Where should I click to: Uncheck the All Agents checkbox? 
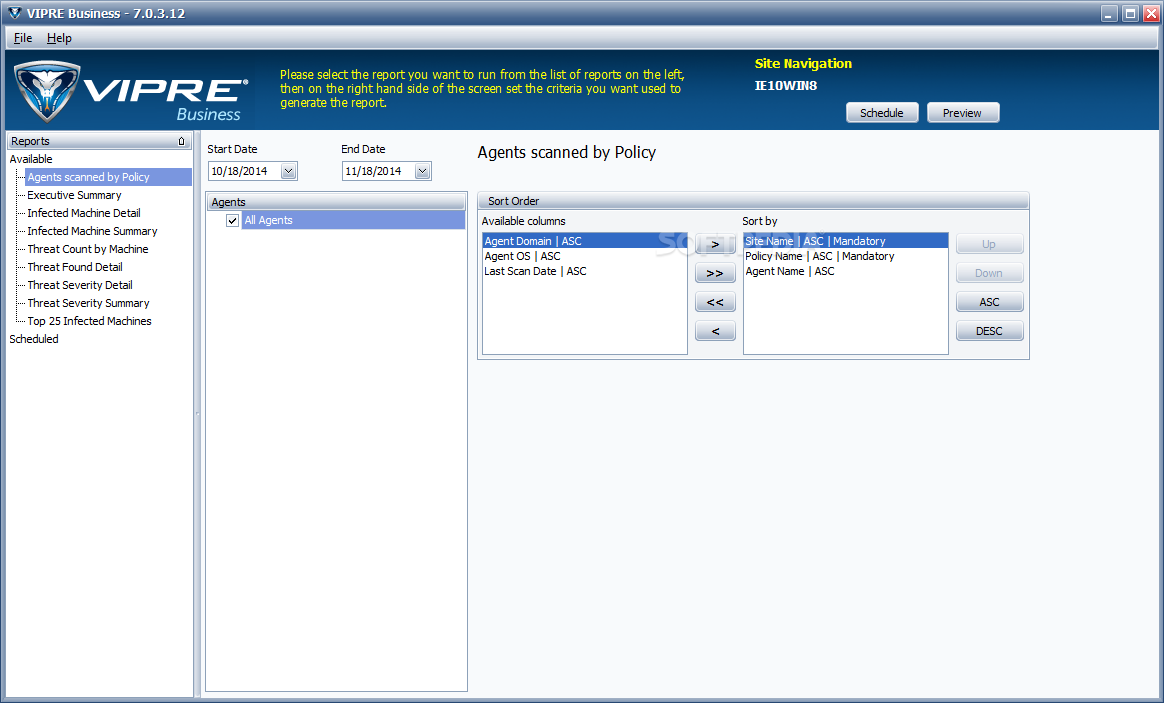pyautogui.click(x=232, y=220)
